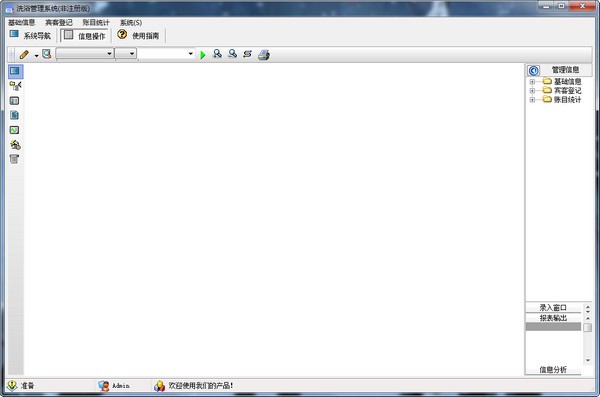Viewport: 600px width, 397px height.
Task: Open the first wide toolbar combo box
Action: coord(85,54)
